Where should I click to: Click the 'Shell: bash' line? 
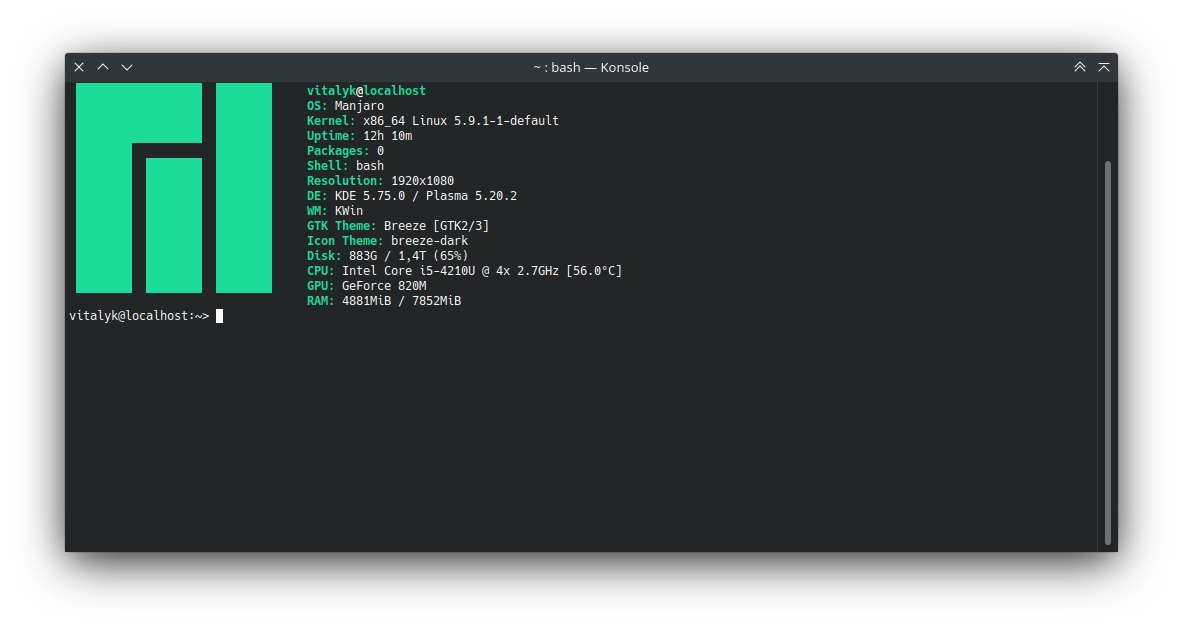click(345, 166)
